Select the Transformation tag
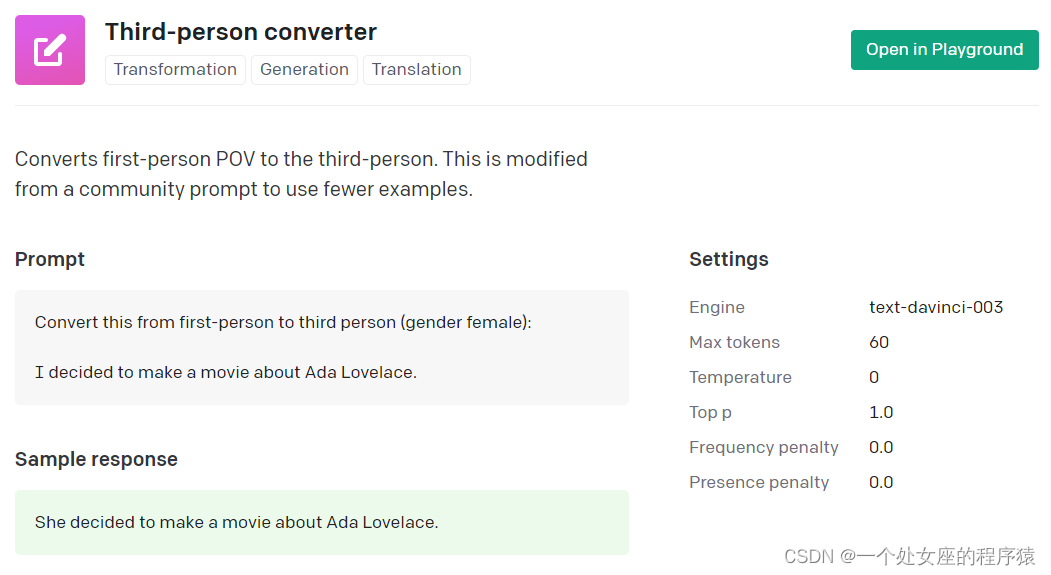This screenshot has height=575, width=1051. point(175,70)
